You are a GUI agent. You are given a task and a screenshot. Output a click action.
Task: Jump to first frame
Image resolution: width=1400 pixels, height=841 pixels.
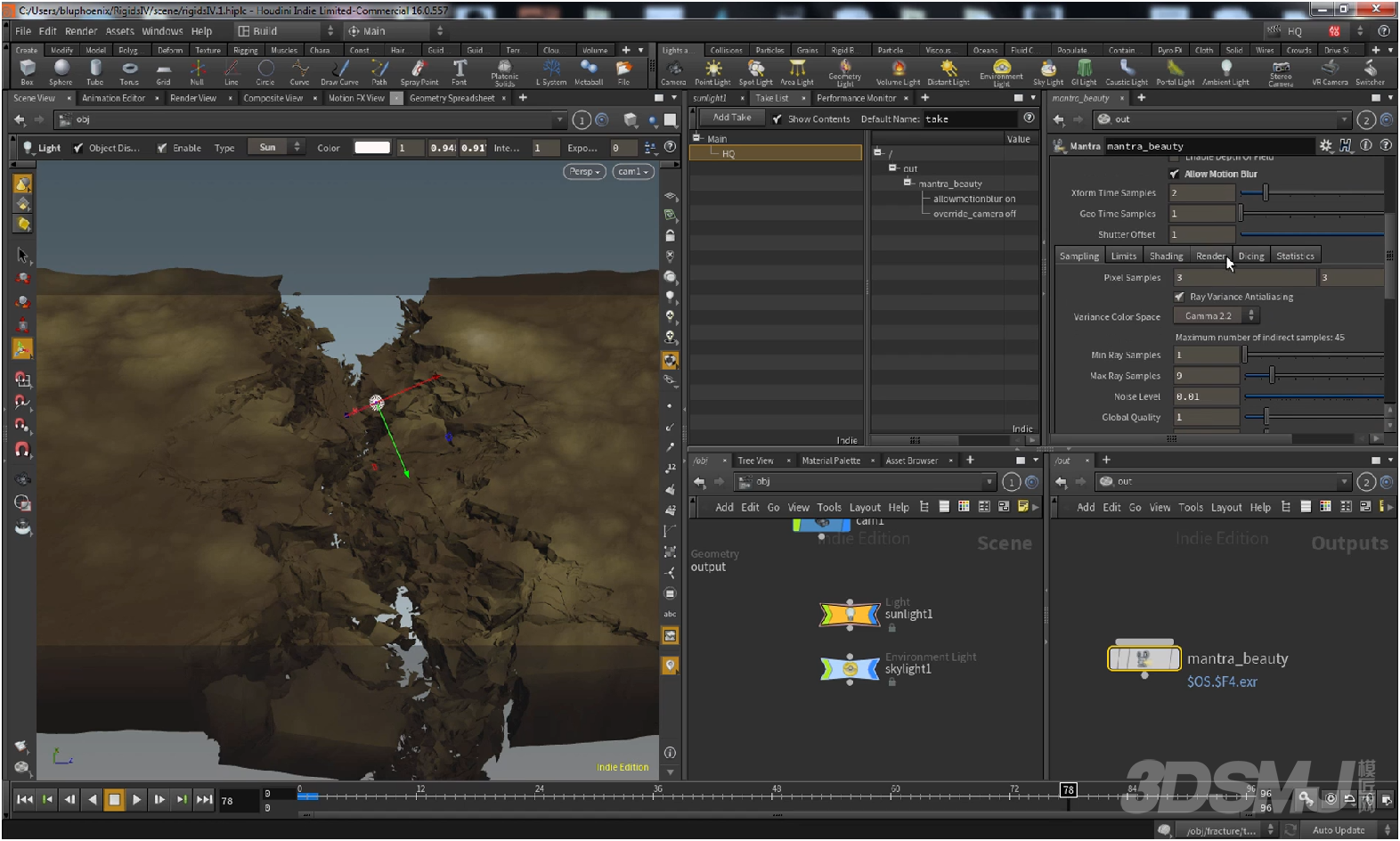pos(24,799)
